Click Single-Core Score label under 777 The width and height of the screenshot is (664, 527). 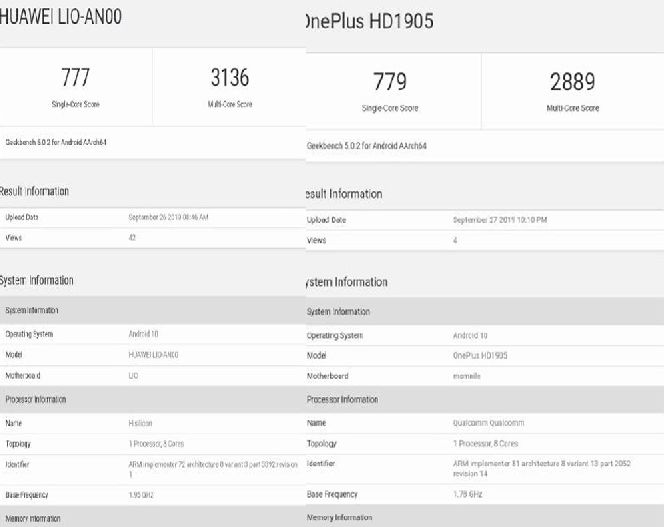pyautogui.click(x=75, y=104)
